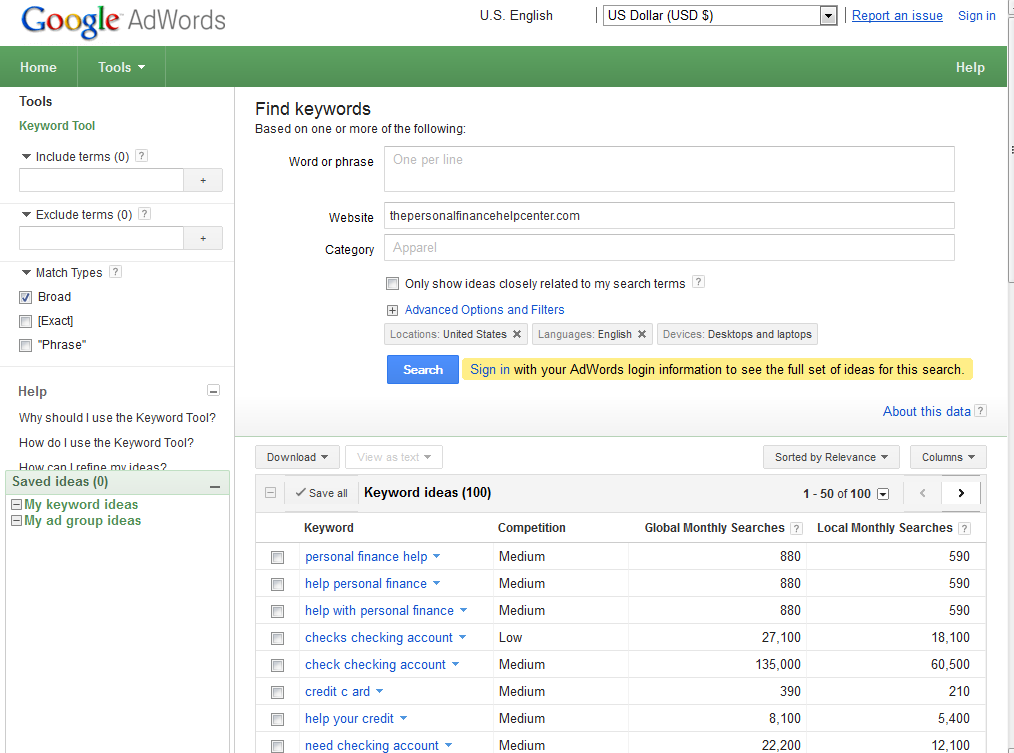
Task: Click Global Monthly Searches help icon
Action: pyautogui.click(x=796, y=528)
